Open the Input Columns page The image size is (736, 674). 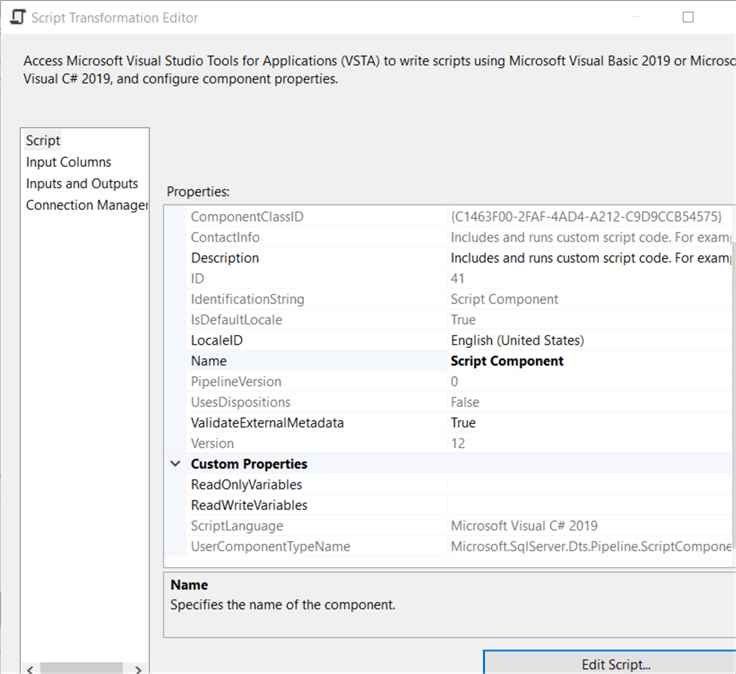tap(69, 162)
